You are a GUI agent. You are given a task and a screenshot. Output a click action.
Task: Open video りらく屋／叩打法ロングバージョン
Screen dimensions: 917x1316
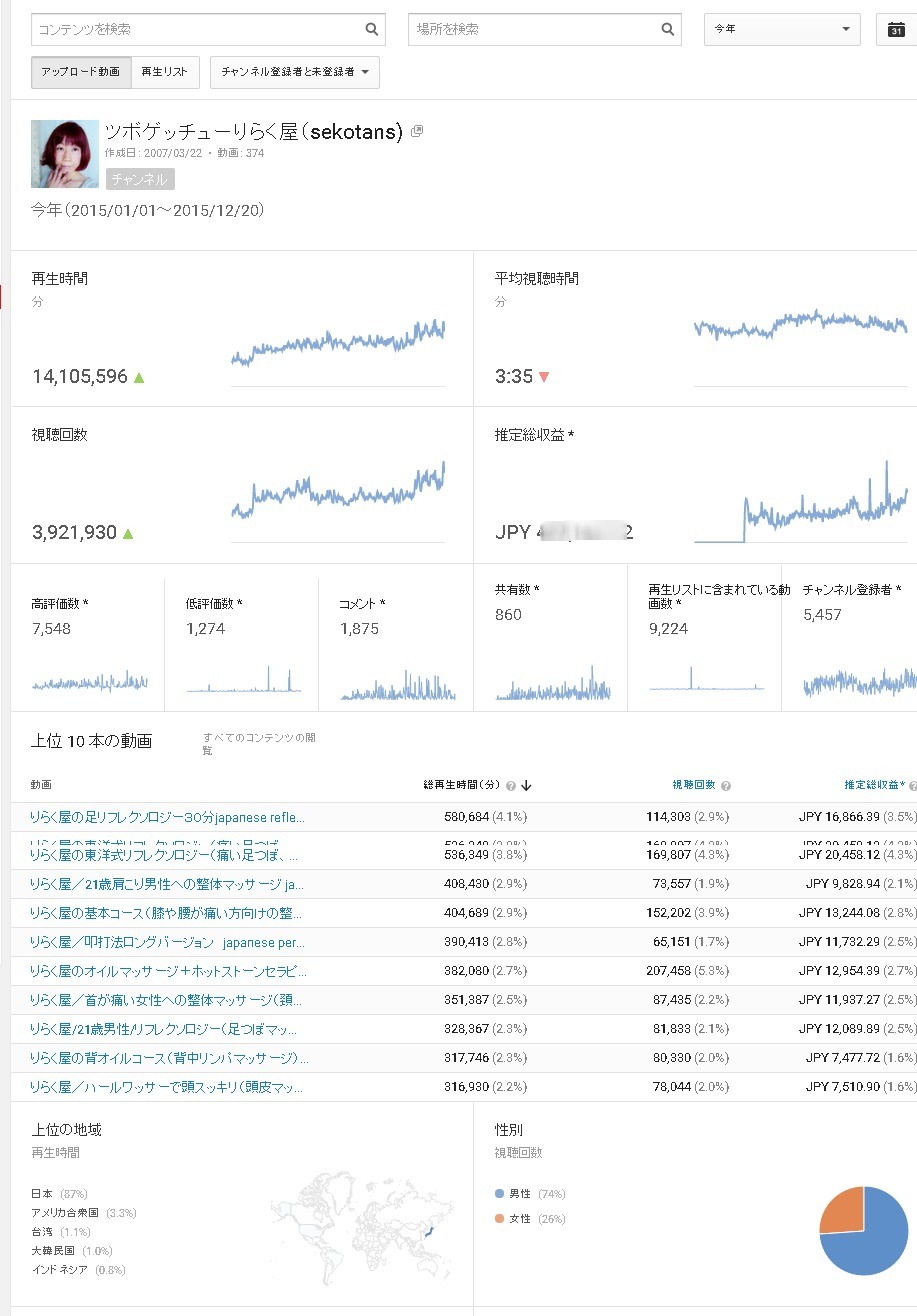click(167, 942)
